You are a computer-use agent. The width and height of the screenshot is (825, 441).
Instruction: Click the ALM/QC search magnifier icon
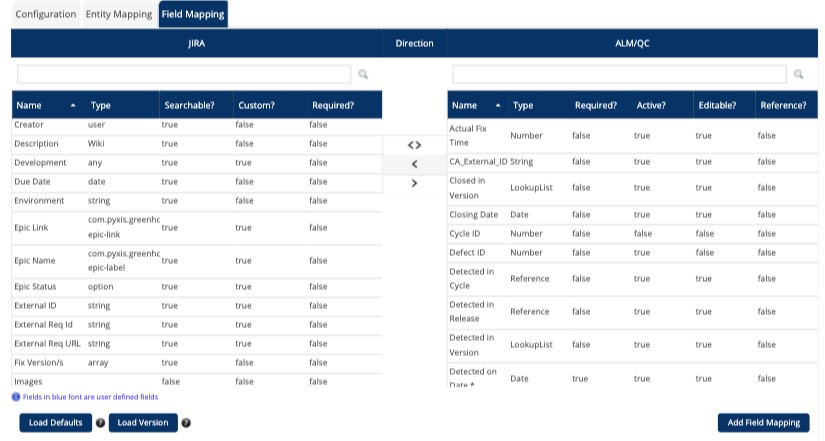coord(799,74)
